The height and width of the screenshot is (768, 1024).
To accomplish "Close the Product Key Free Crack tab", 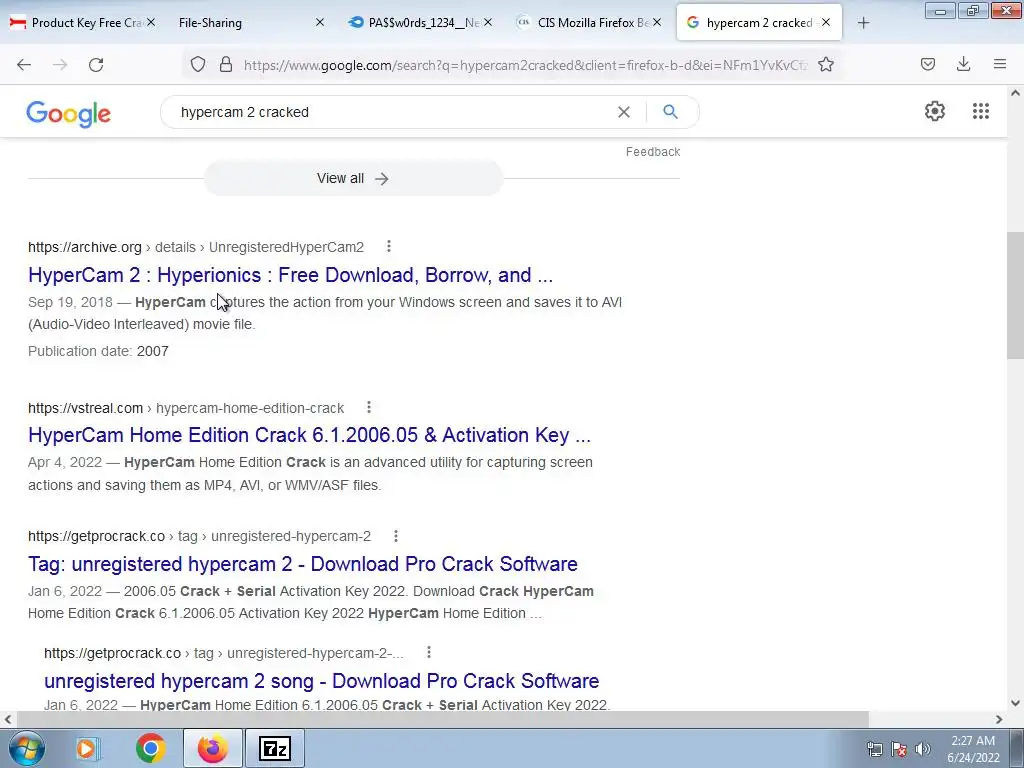I will point(151,23).
